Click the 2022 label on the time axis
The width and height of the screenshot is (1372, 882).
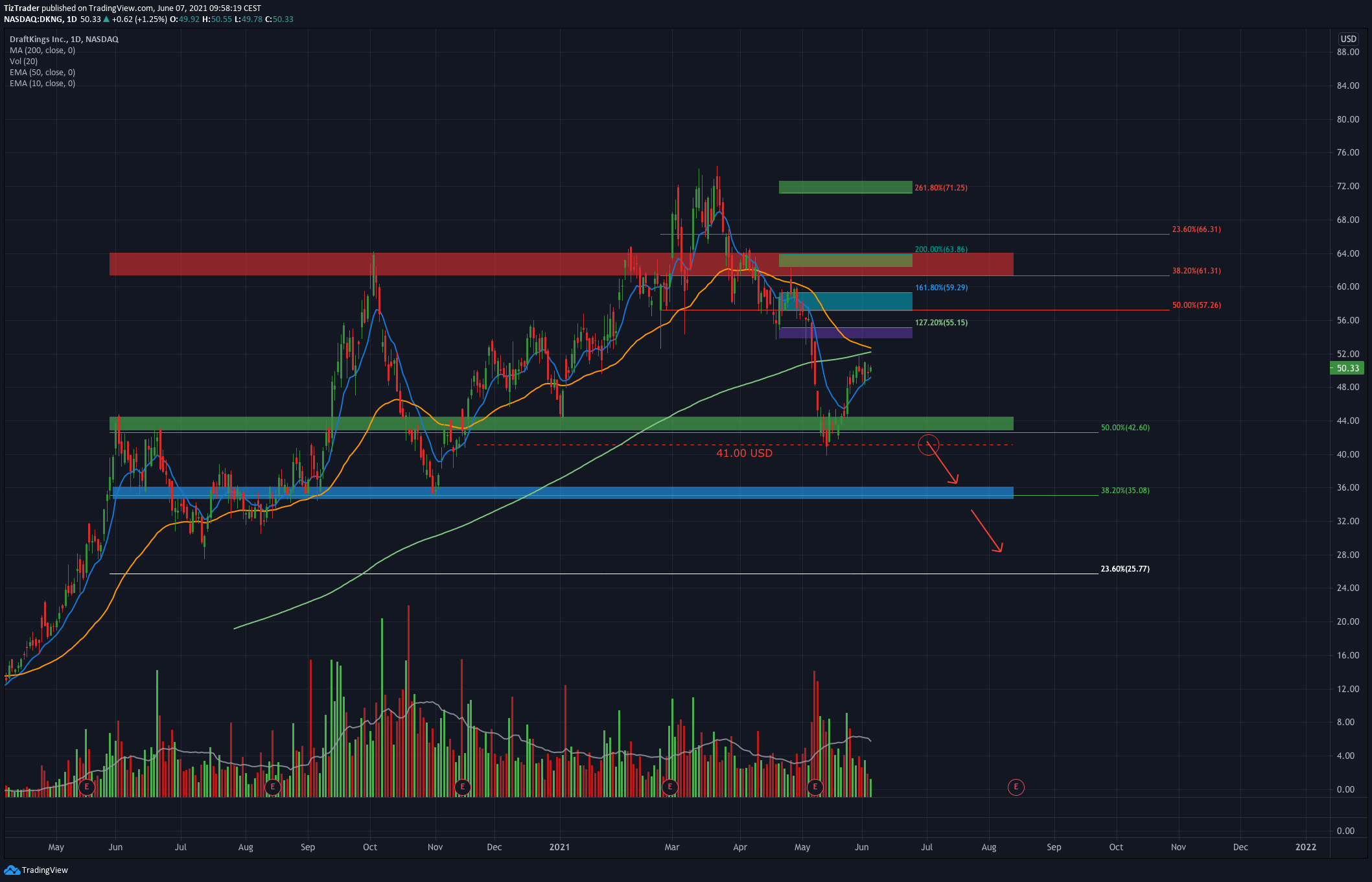pos(1305,847)
